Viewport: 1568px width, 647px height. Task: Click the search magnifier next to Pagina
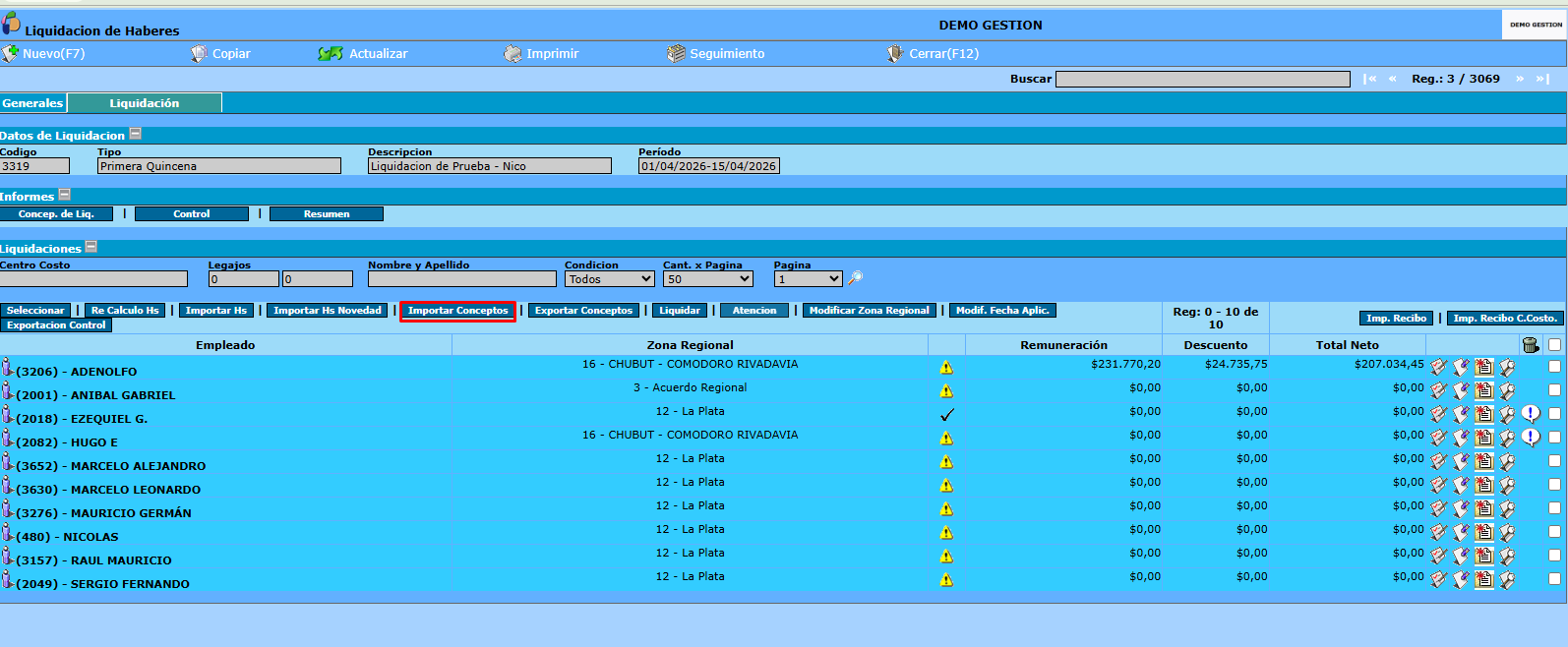[856, 278]
